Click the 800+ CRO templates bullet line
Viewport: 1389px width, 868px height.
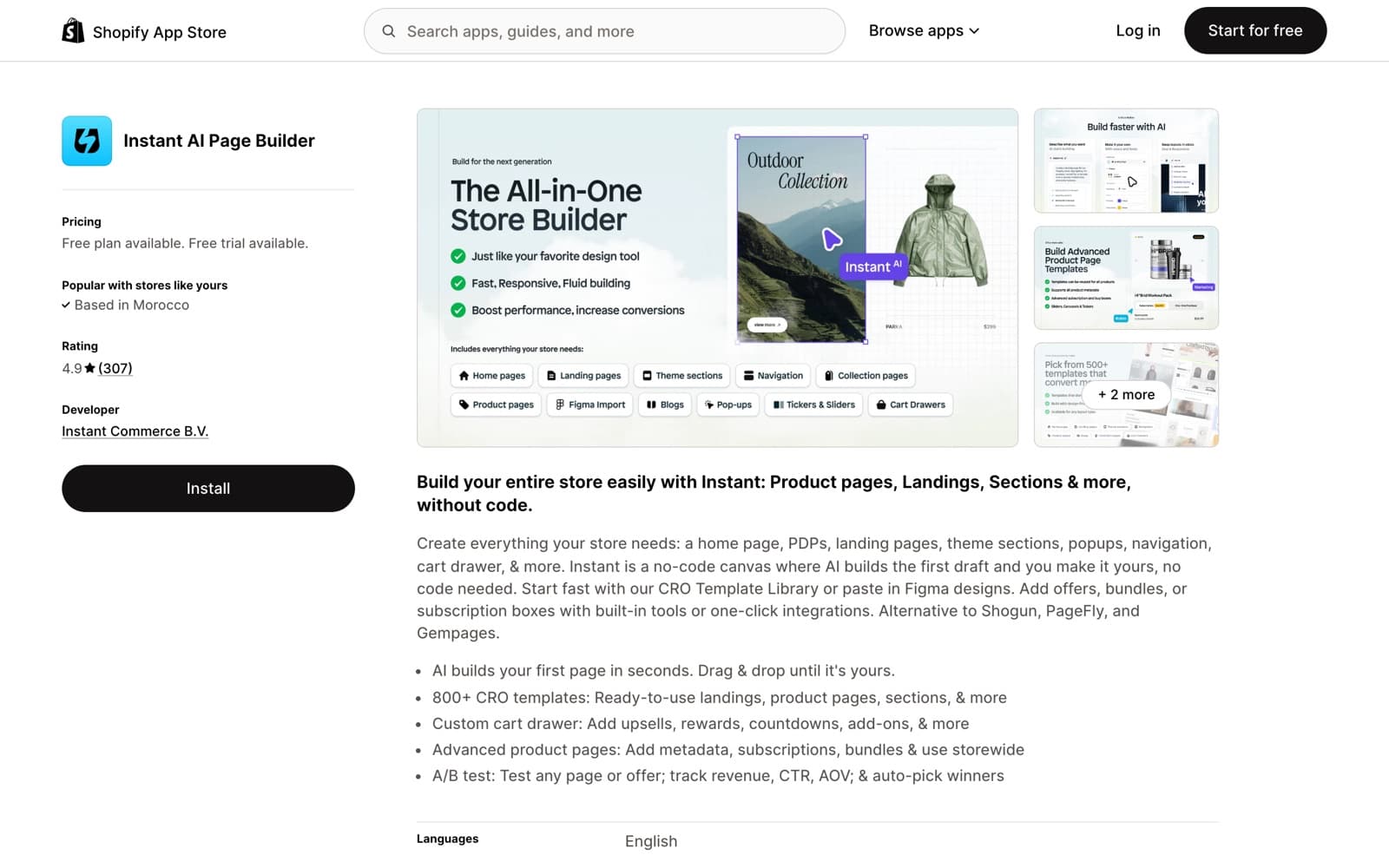(x=720, y=698)
